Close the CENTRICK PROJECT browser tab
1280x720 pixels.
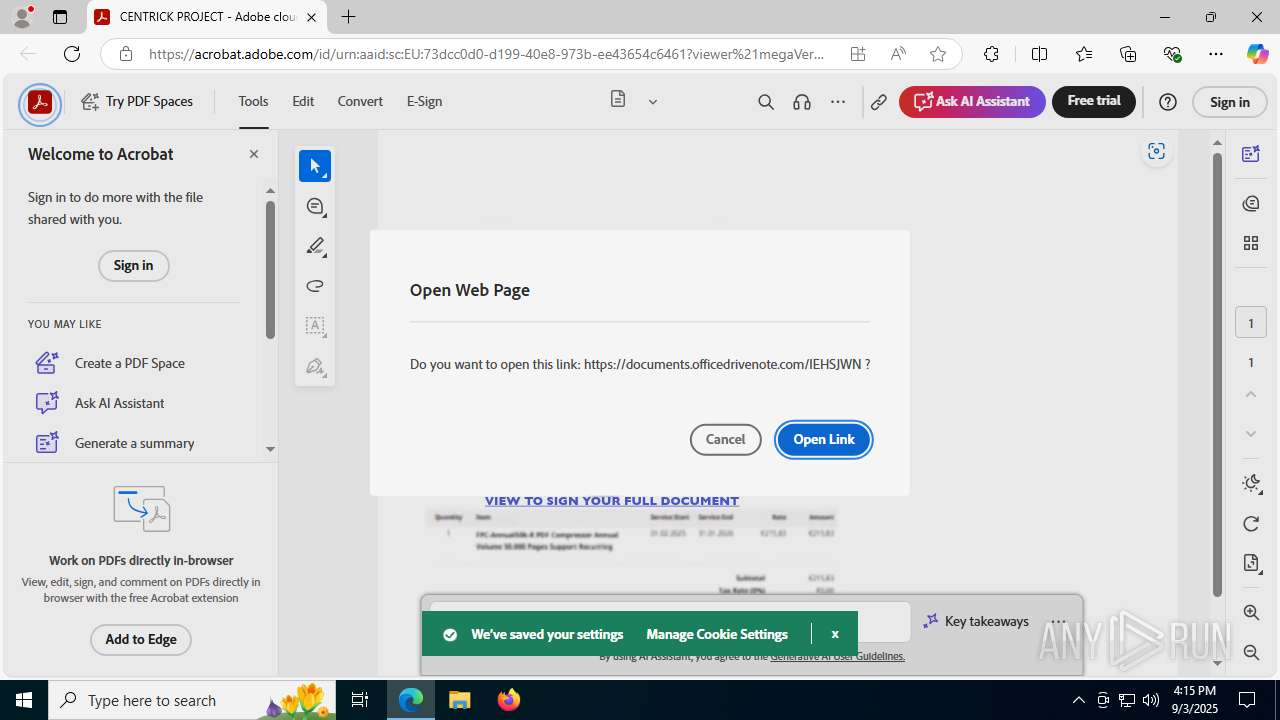point(312,17)
